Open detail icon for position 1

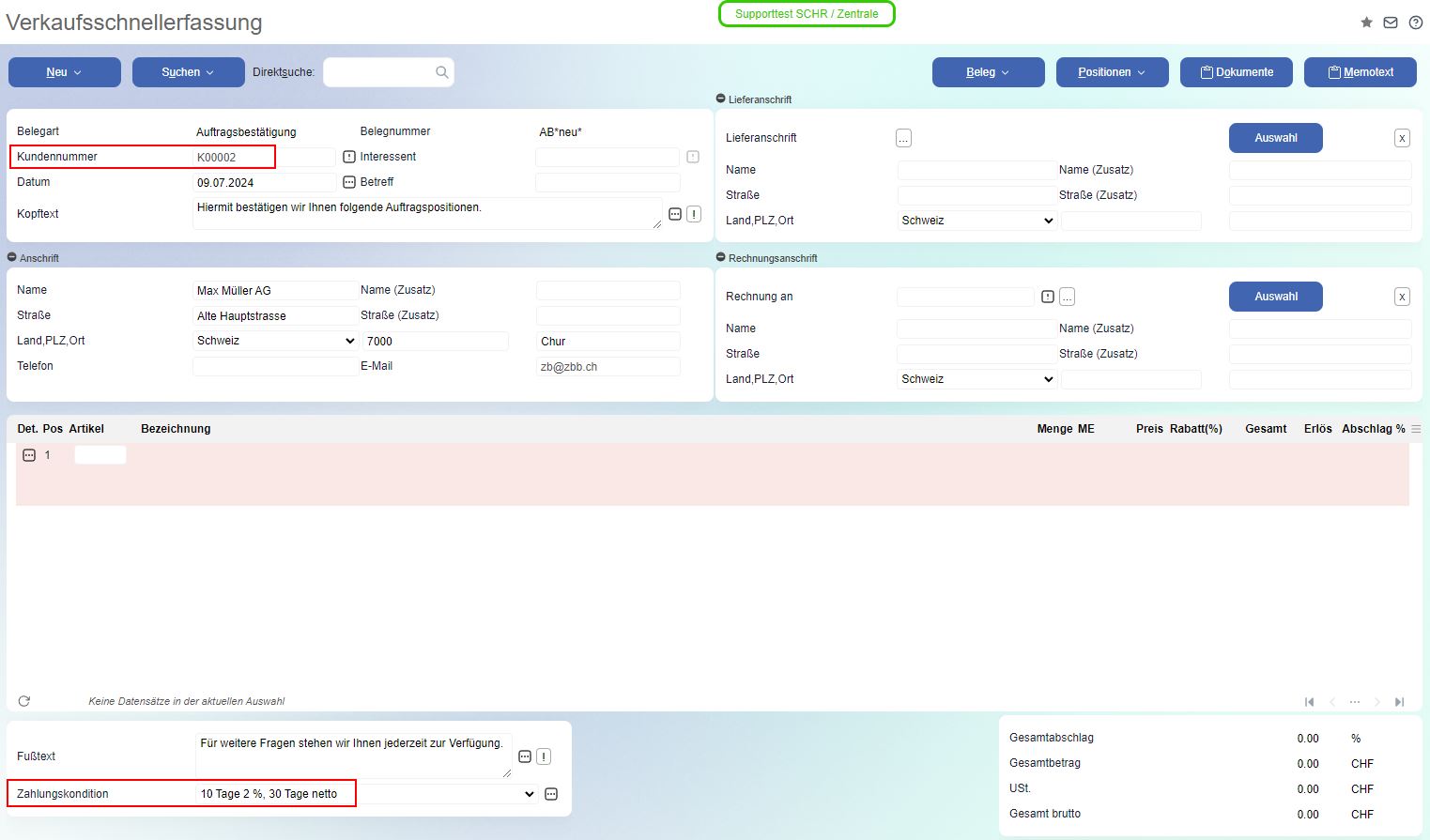click(x=29, y=455)
